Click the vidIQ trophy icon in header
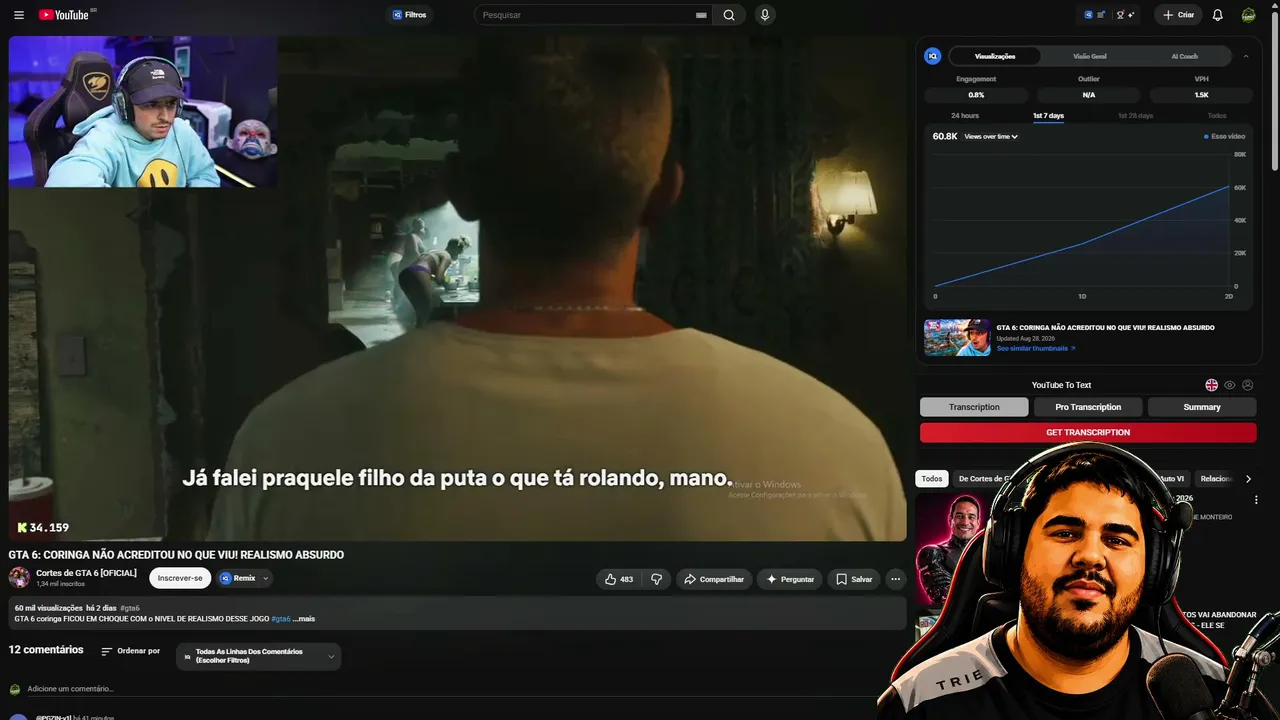1280x720 pixels. point(1120,15)
